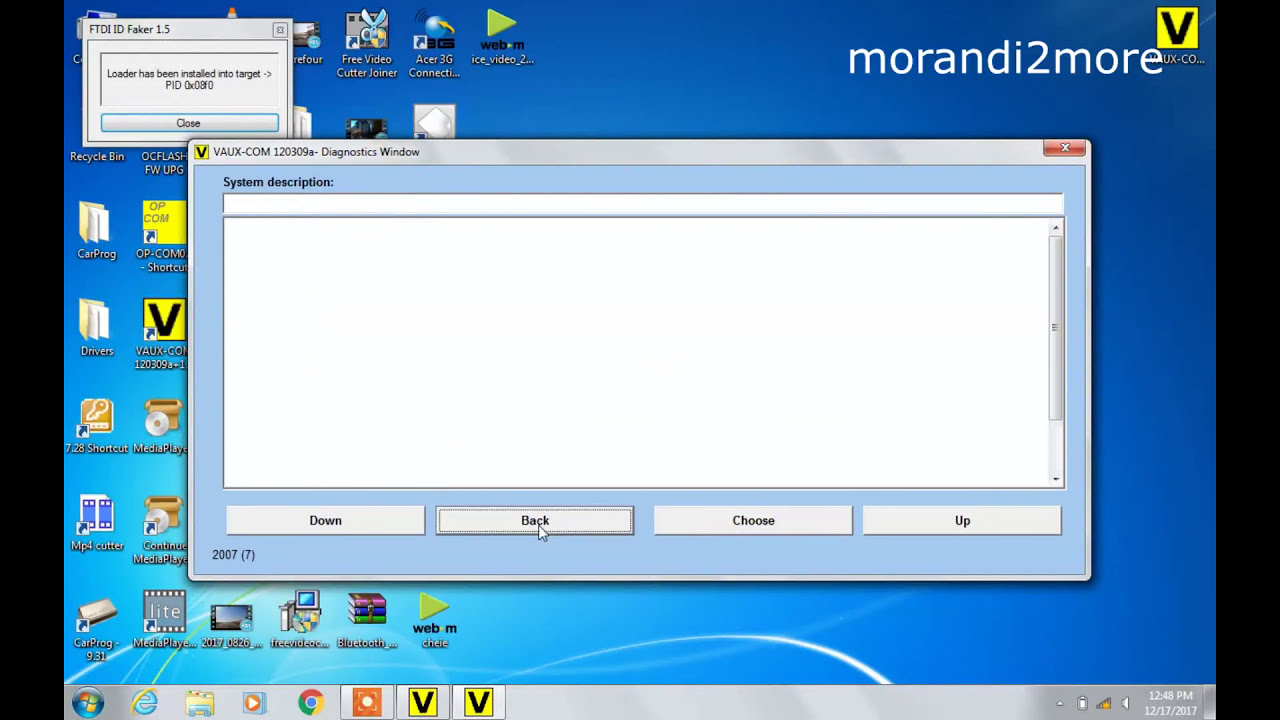Screen dimensions: 1280x720
Task: Click the Up button
Action: click(x=962, y=520)
